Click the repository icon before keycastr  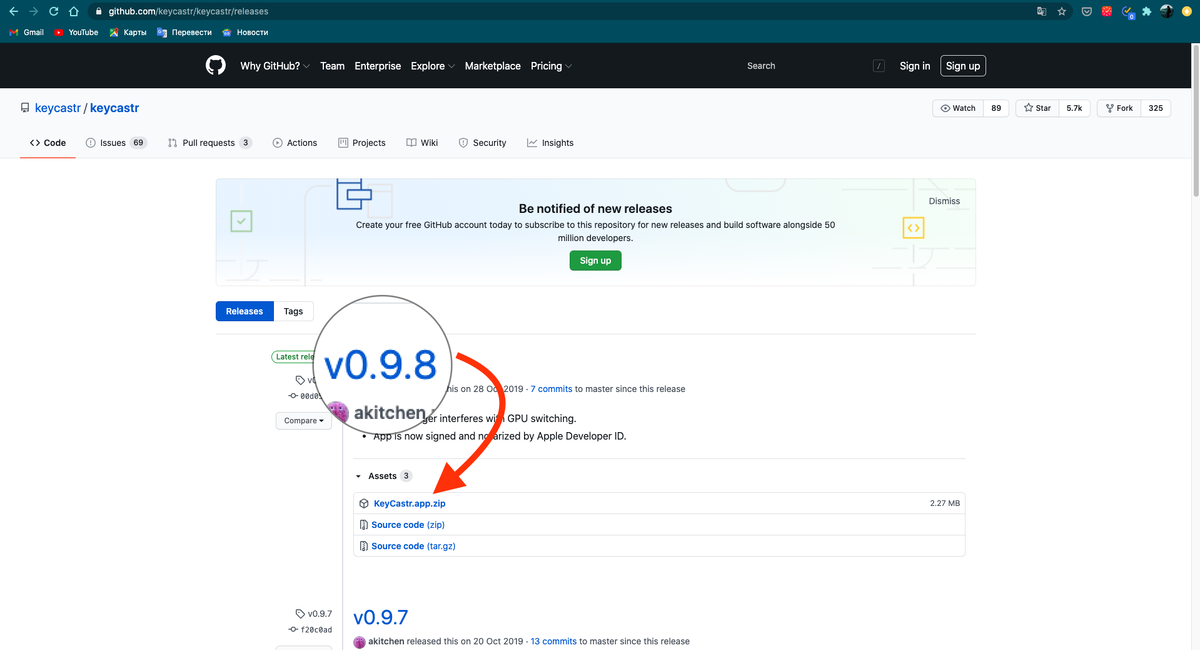(x=25, y=108)
